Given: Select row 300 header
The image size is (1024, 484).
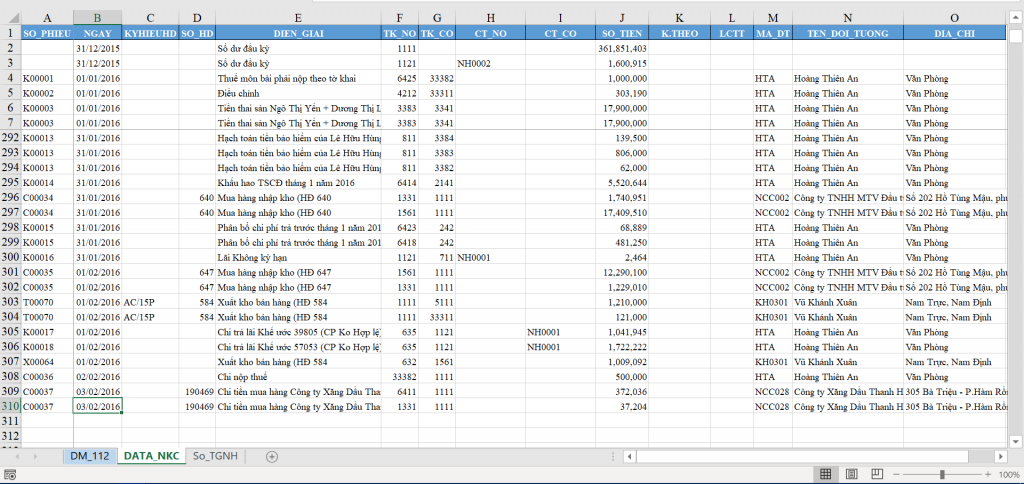Looking at the screenshot, I should [9, 257].
